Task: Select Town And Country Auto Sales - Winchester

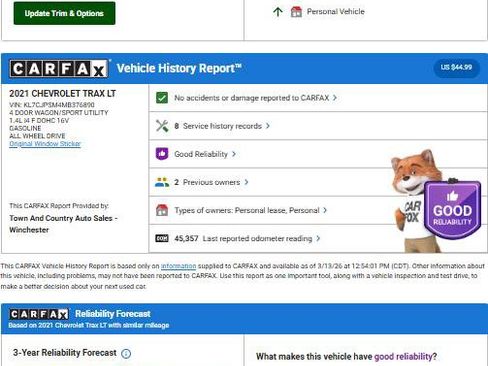Action: coord(63,224)
